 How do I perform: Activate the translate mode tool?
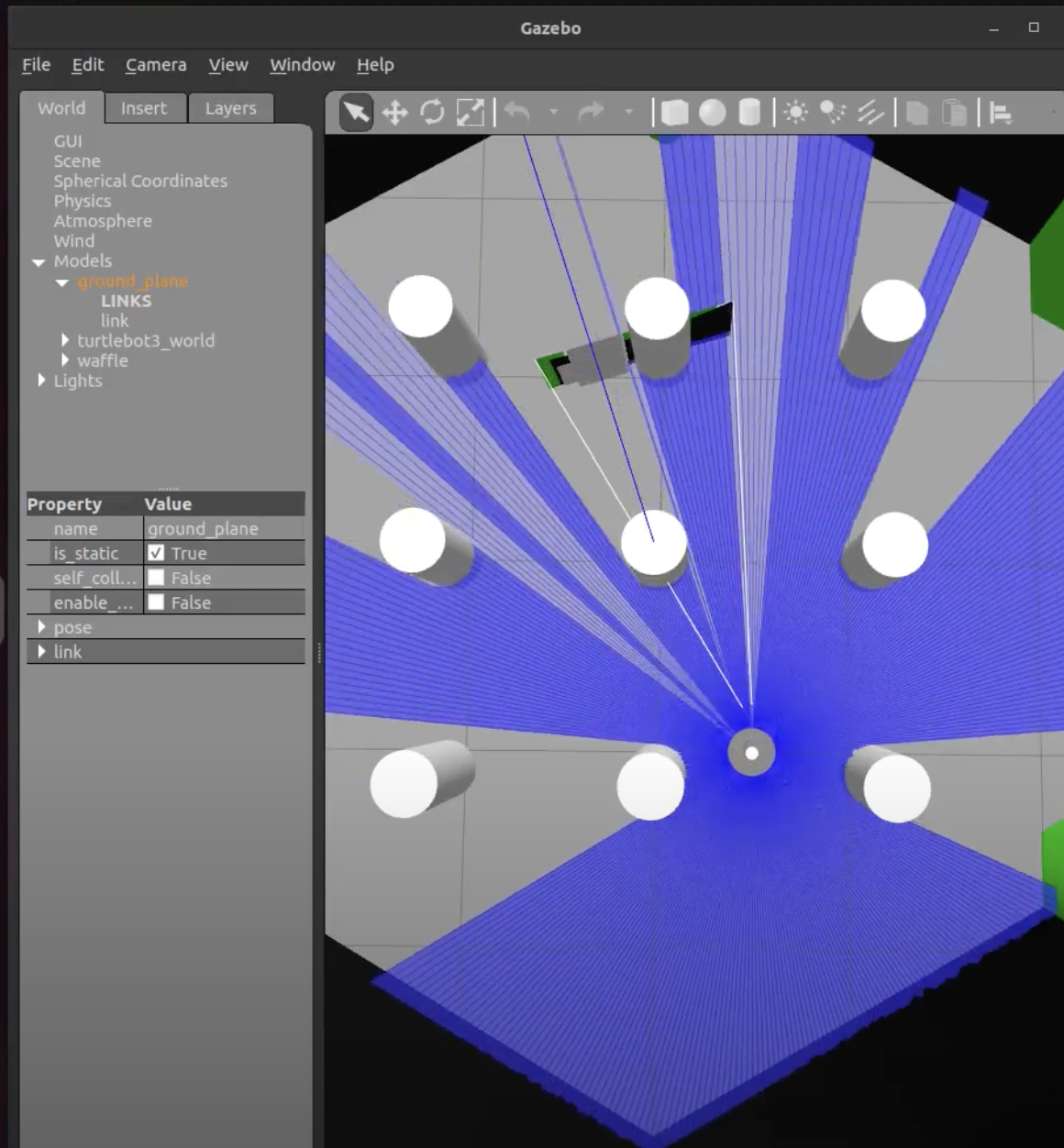point(394,113)
